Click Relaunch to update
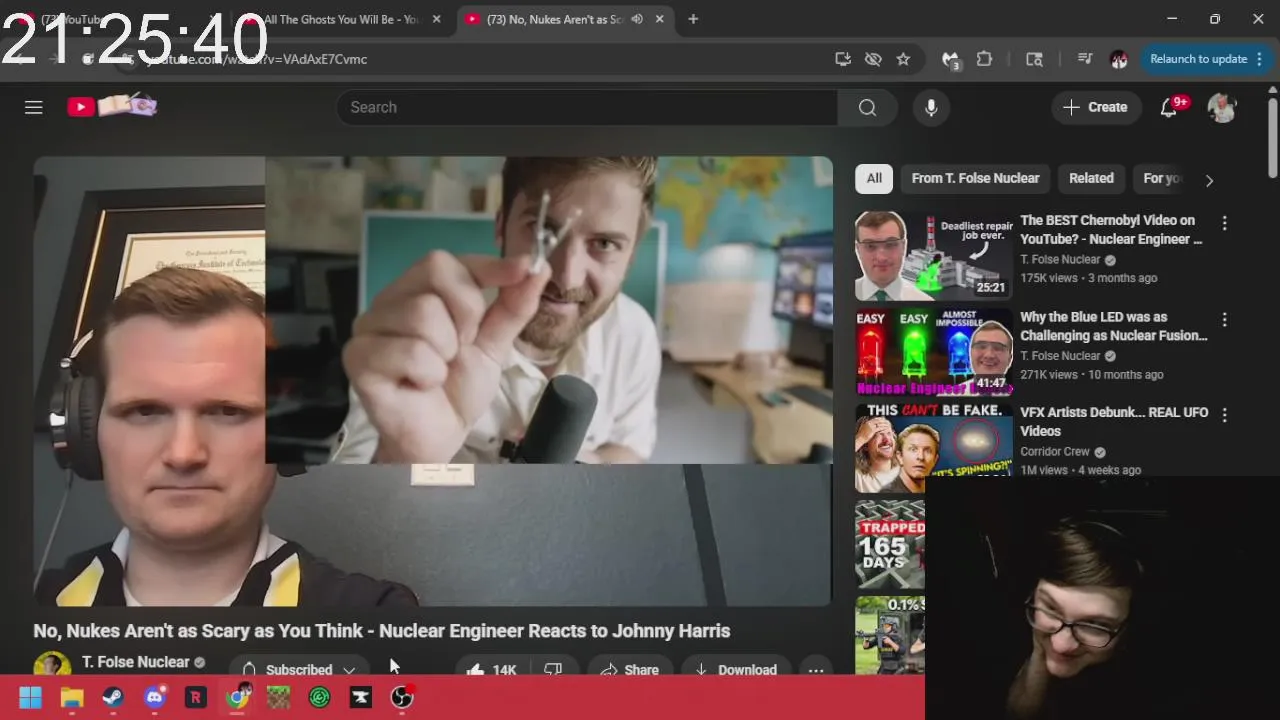1280x720 pixels. point(1206,59)
